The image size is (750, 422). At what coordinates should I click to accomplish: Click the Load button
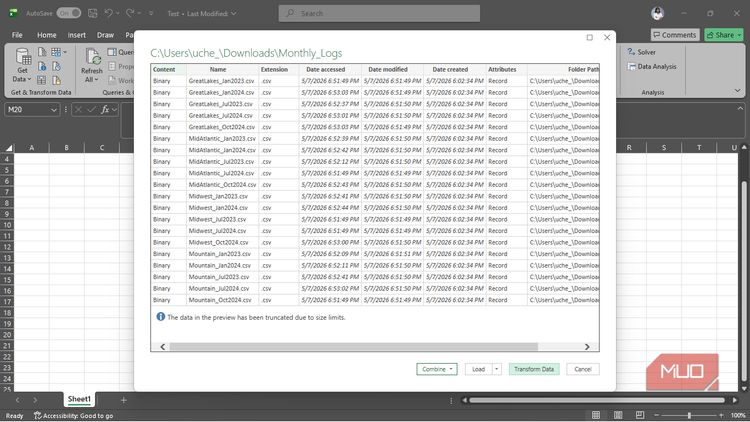(x=478, y=369)
